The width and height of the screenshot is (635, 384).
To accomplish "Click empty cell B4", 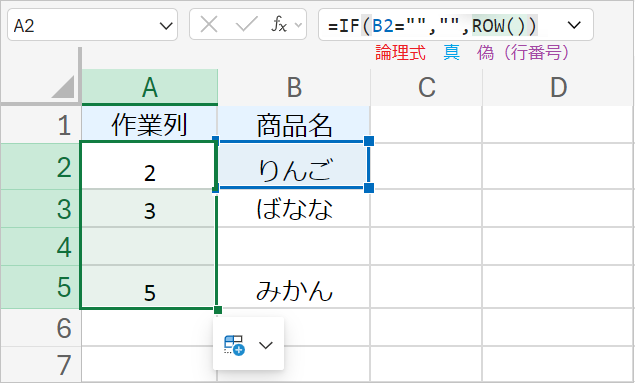I will pyautogui.click(x=294, y=246).
